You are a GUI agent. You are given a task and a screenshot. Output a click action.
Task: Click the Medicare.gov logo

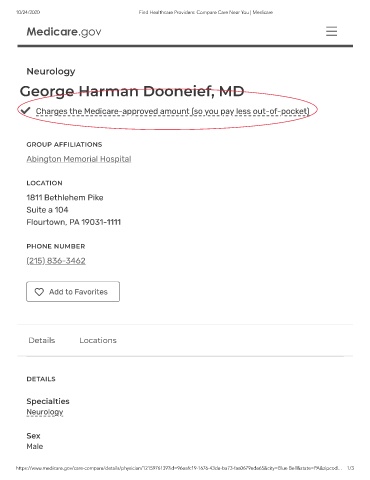pyautogui.click(x=64, y=32)
